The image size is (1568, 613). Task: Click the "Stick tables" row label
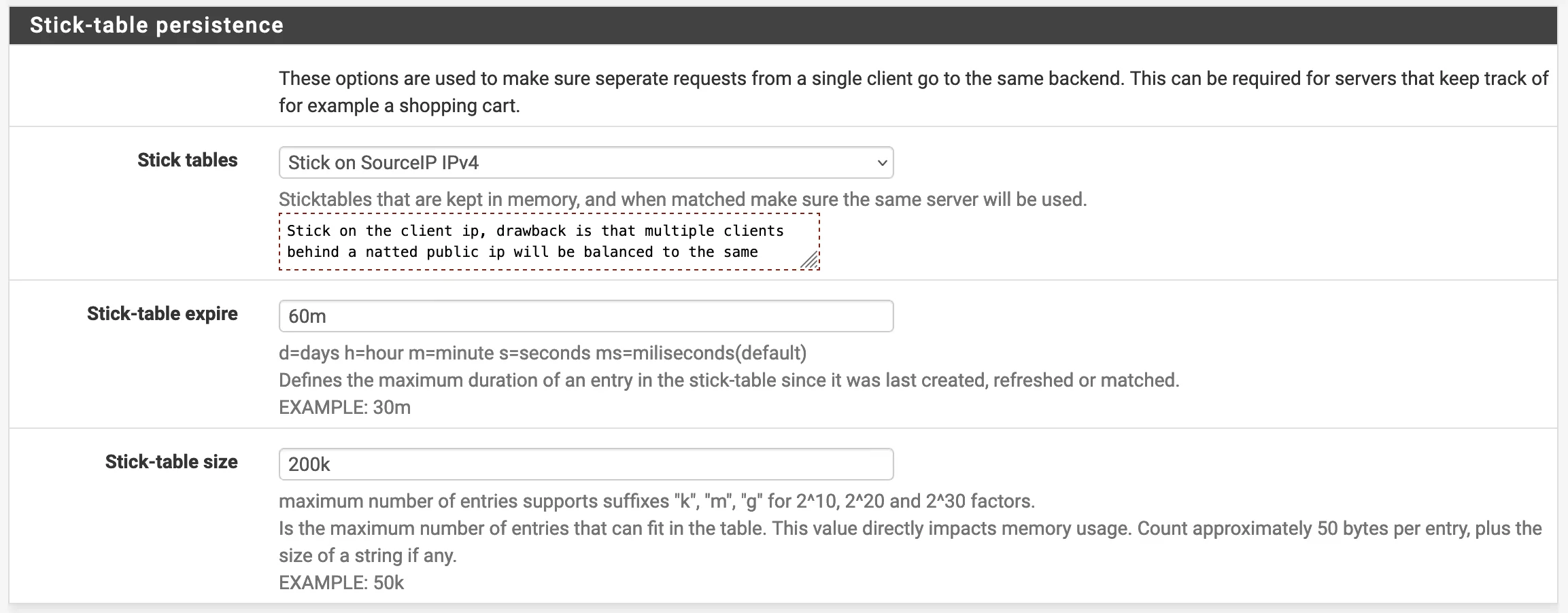187,160
